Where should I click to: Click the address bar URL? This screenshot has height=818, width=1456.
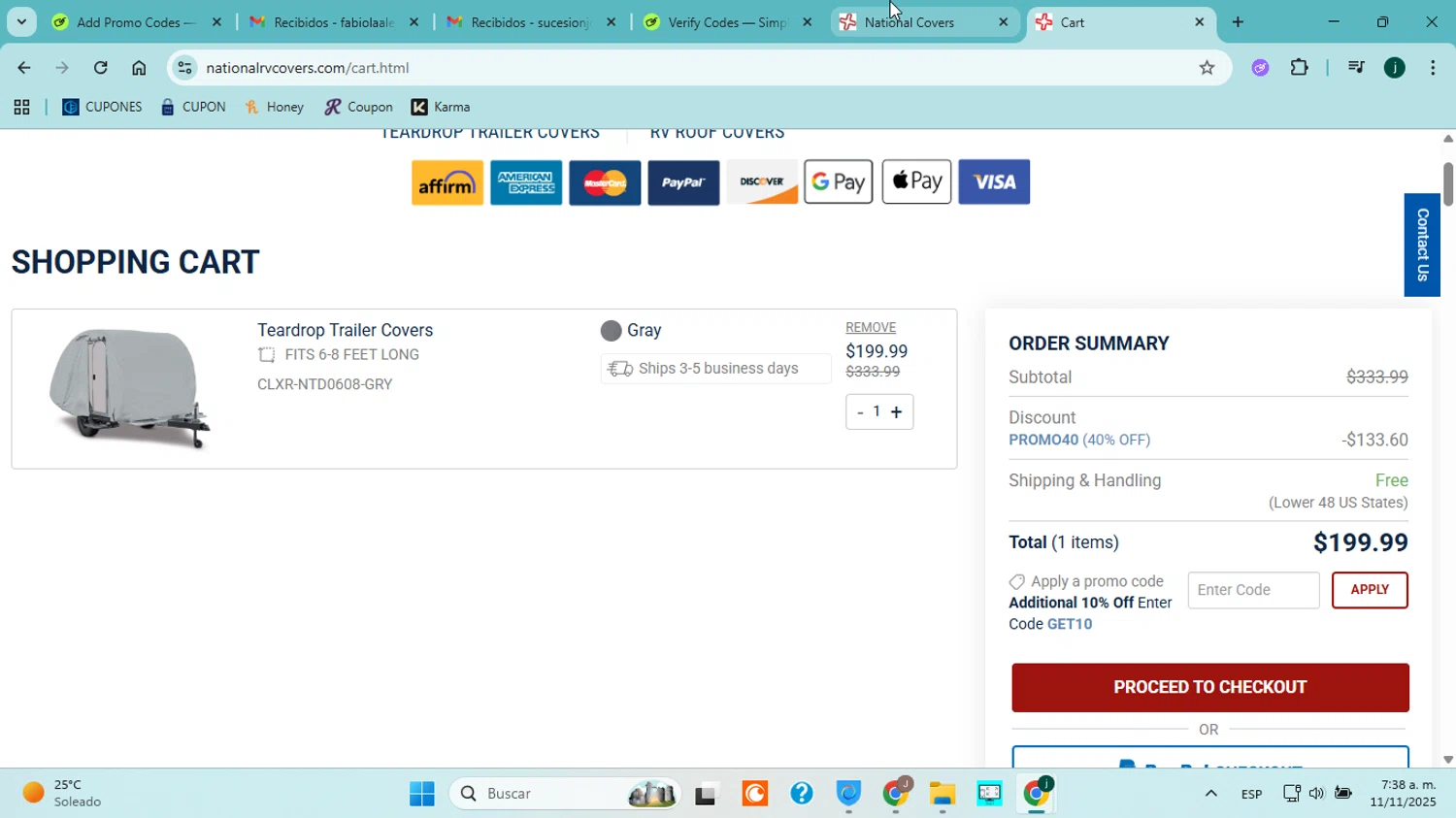(x=307, y=68)
